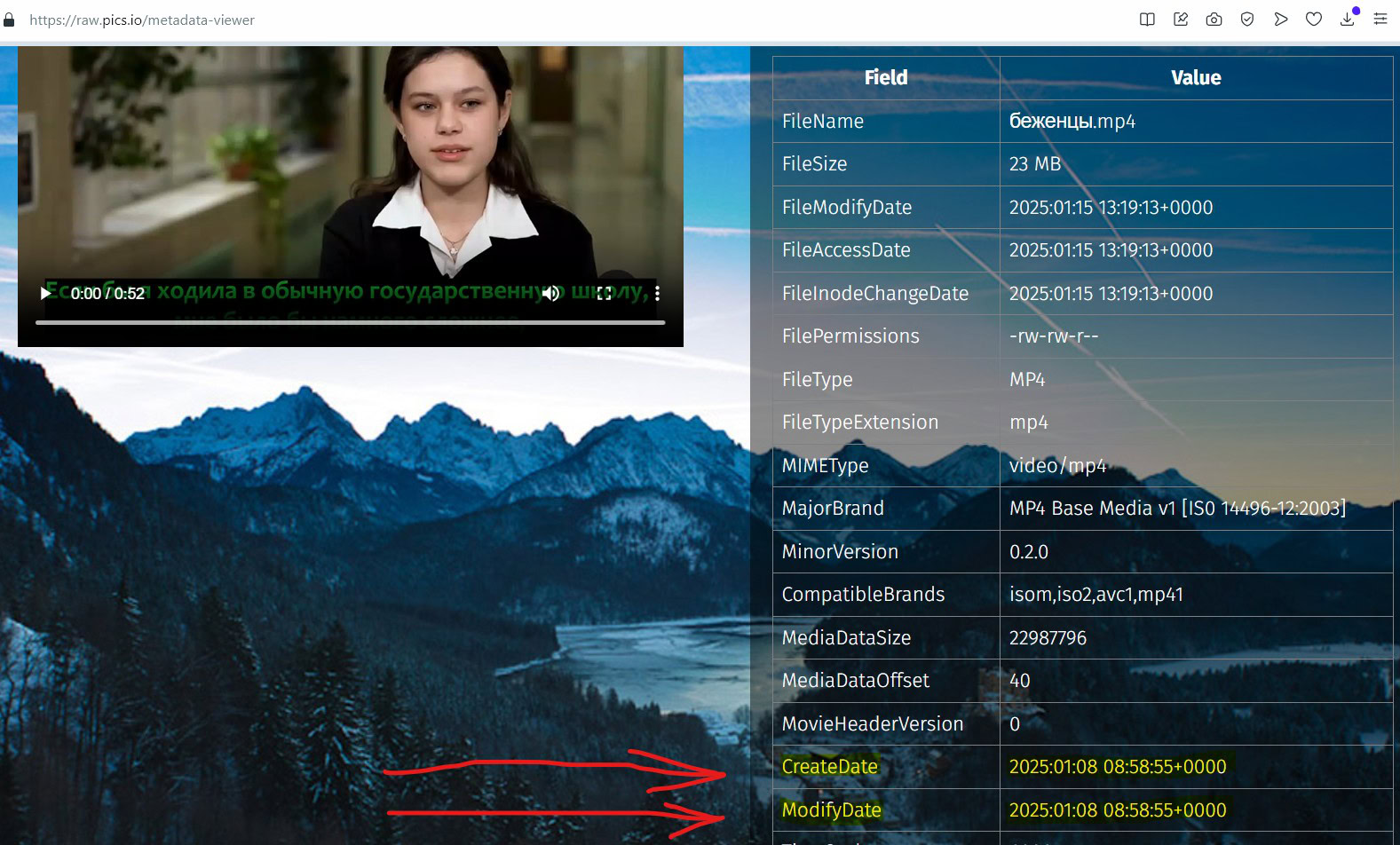Play the video
The image size is (1400, 845).
(x=45, y=293)
